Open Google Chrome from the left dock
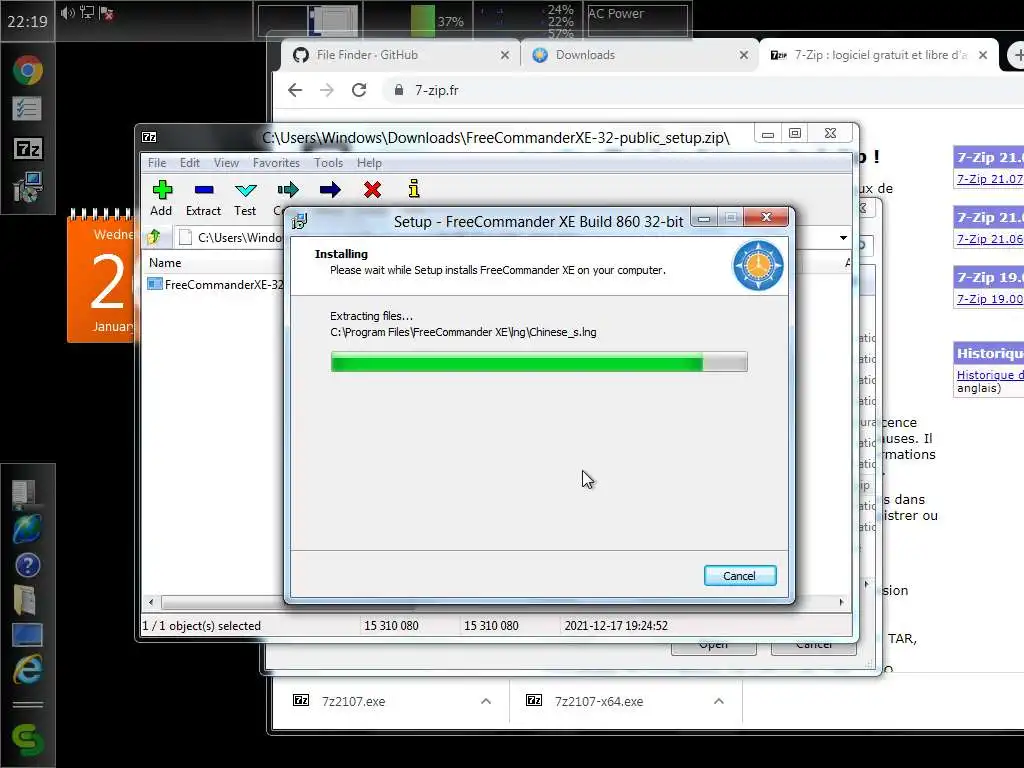The height and width of the screenshot is (768, 1024). (x=27, y=71)
